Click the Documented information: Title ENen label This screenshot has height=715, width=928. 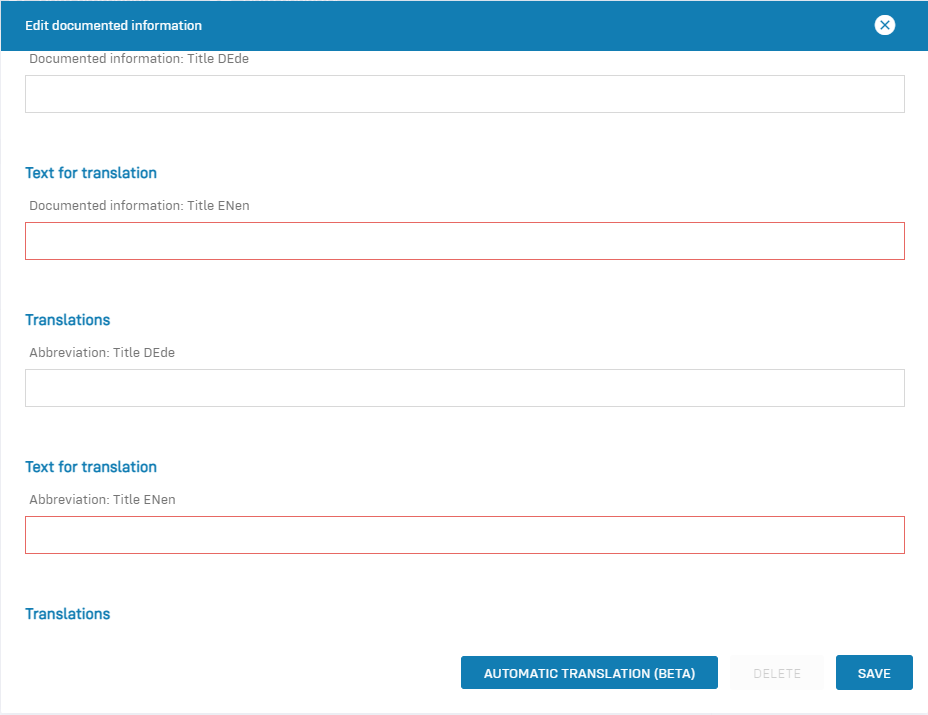click(139, 206)
